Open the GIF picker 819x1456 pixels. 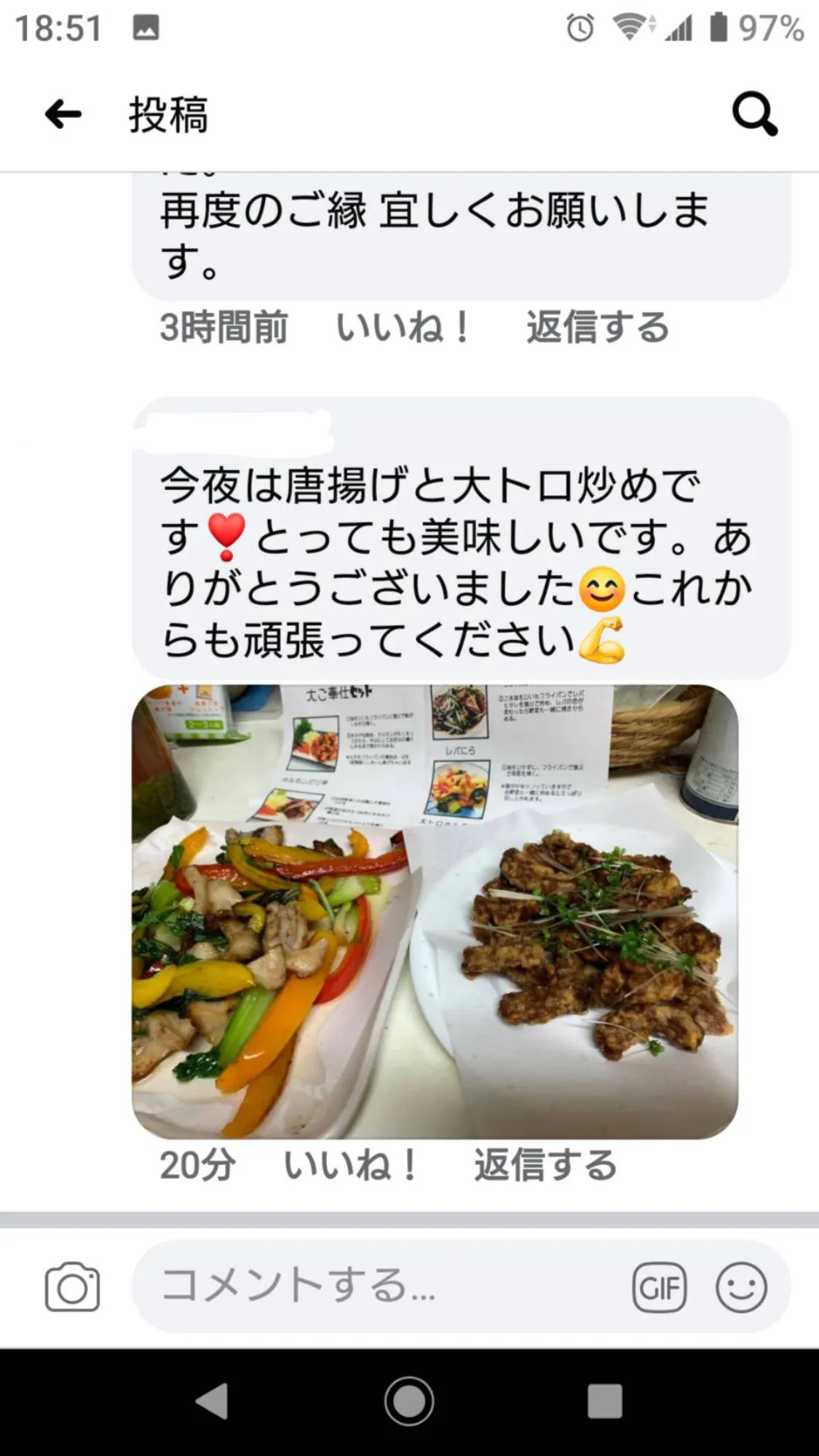click(x=660, y=1287)
